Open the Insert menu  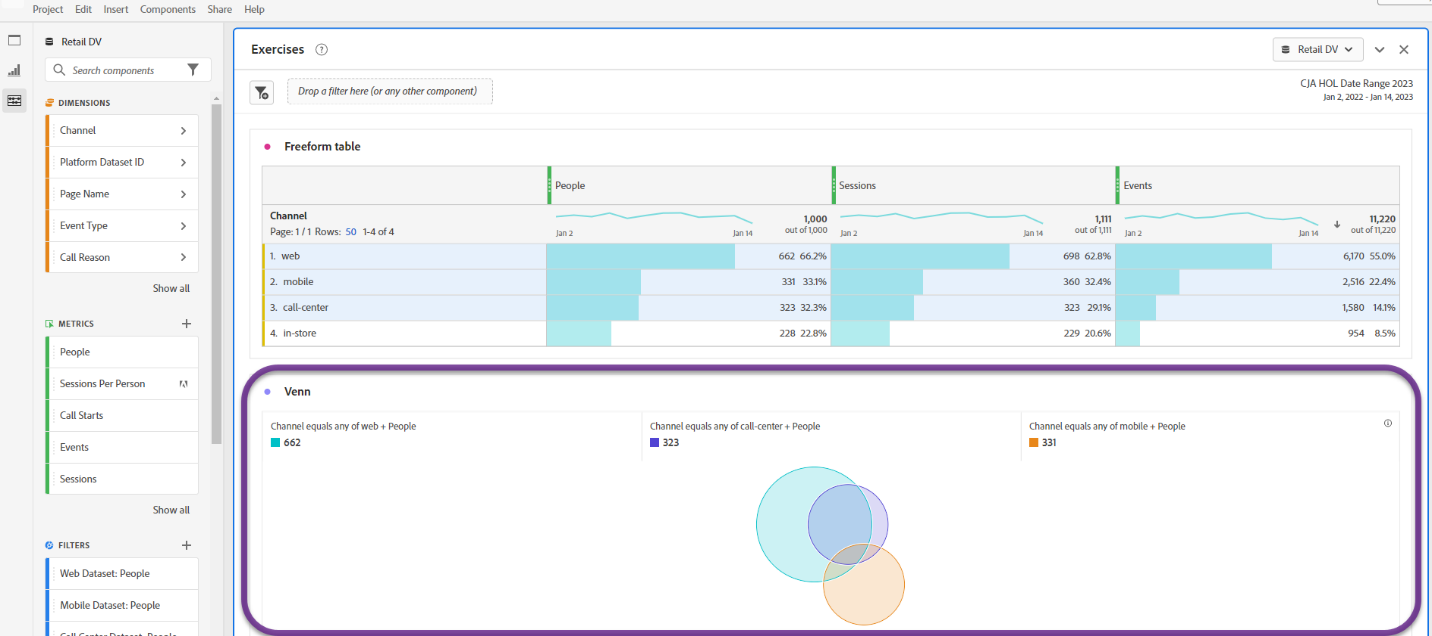(x=116, y=9)
